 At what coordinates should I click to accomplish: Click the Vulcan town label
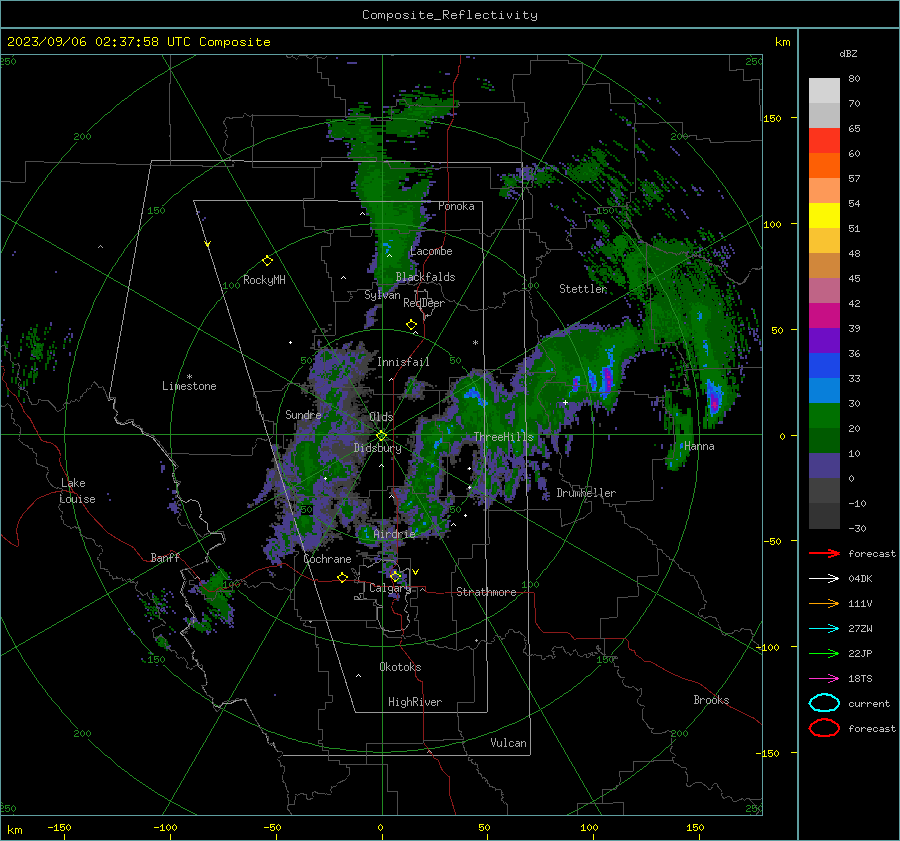509,743
